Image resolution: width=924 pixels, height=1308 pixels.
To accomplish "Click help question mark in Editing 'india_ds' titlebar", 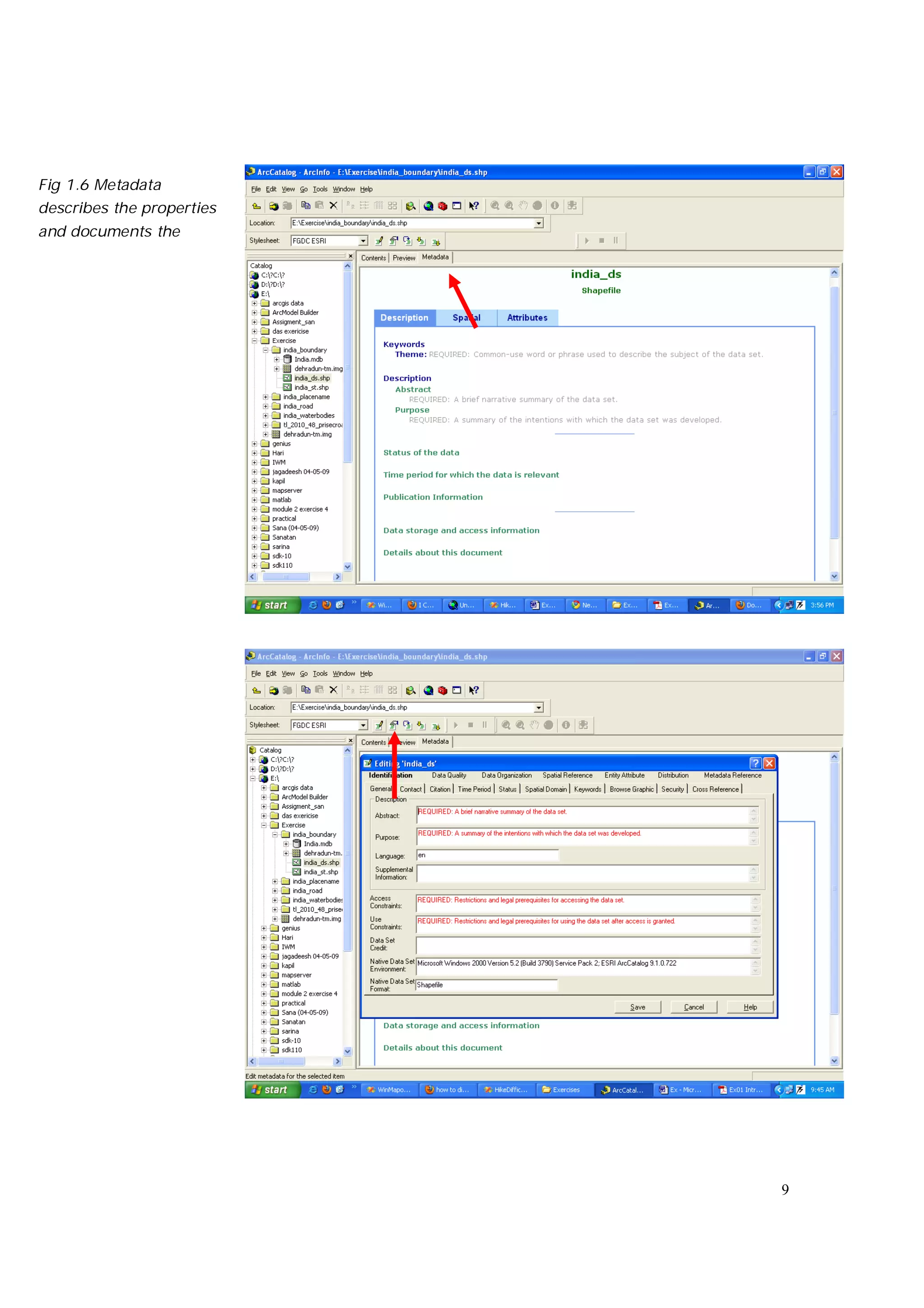I will (x=755, y=763).
